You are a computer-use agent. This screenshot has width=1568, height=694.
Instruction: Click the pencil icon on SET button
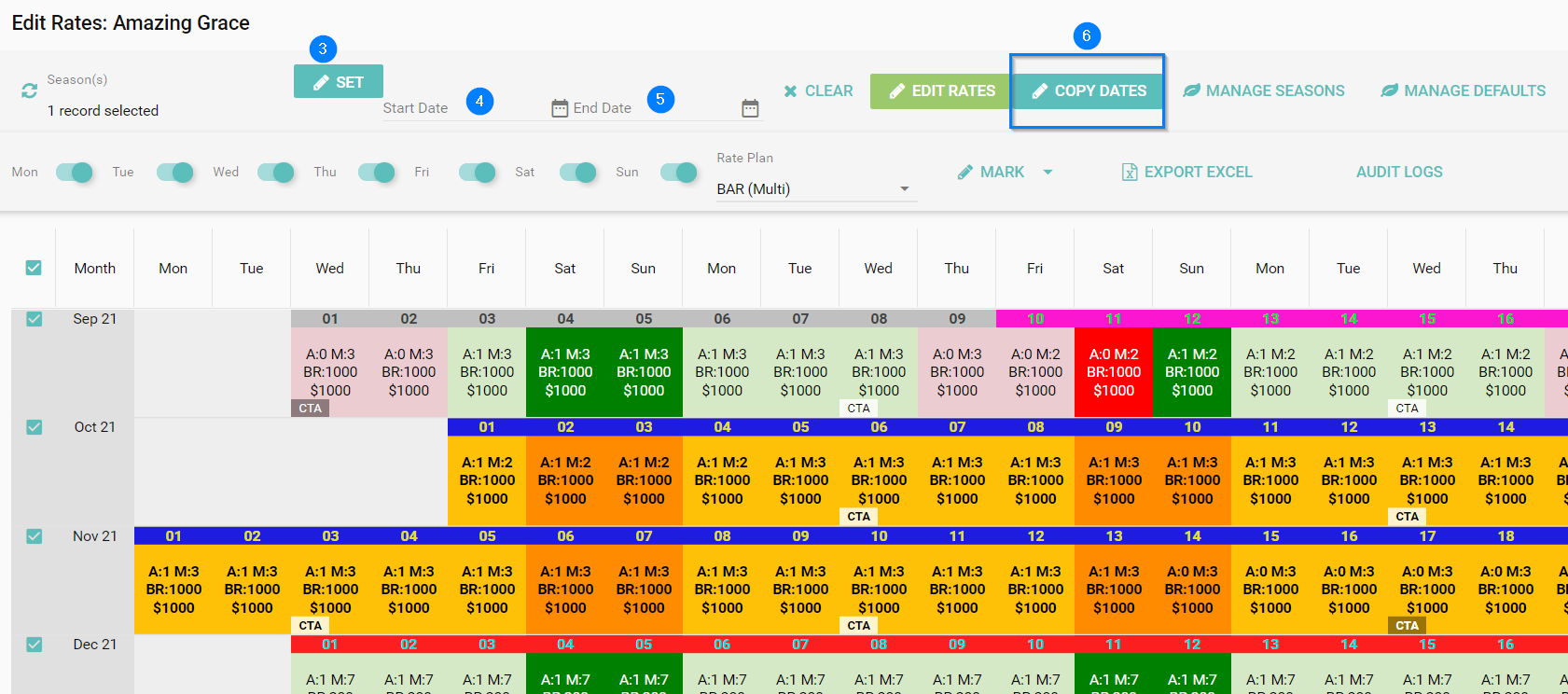pos(321,82)
